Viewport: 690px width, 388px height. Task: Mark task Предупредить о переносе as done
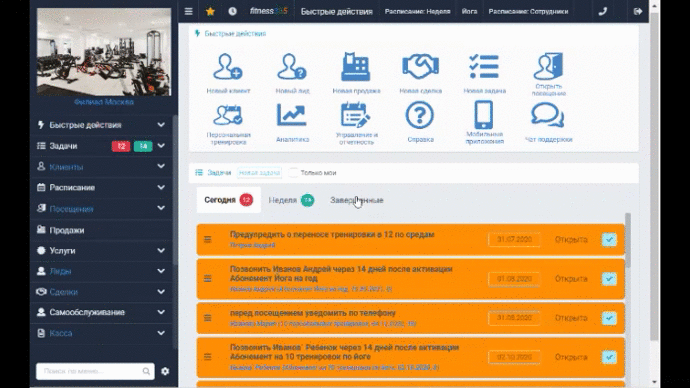point(609,240)
